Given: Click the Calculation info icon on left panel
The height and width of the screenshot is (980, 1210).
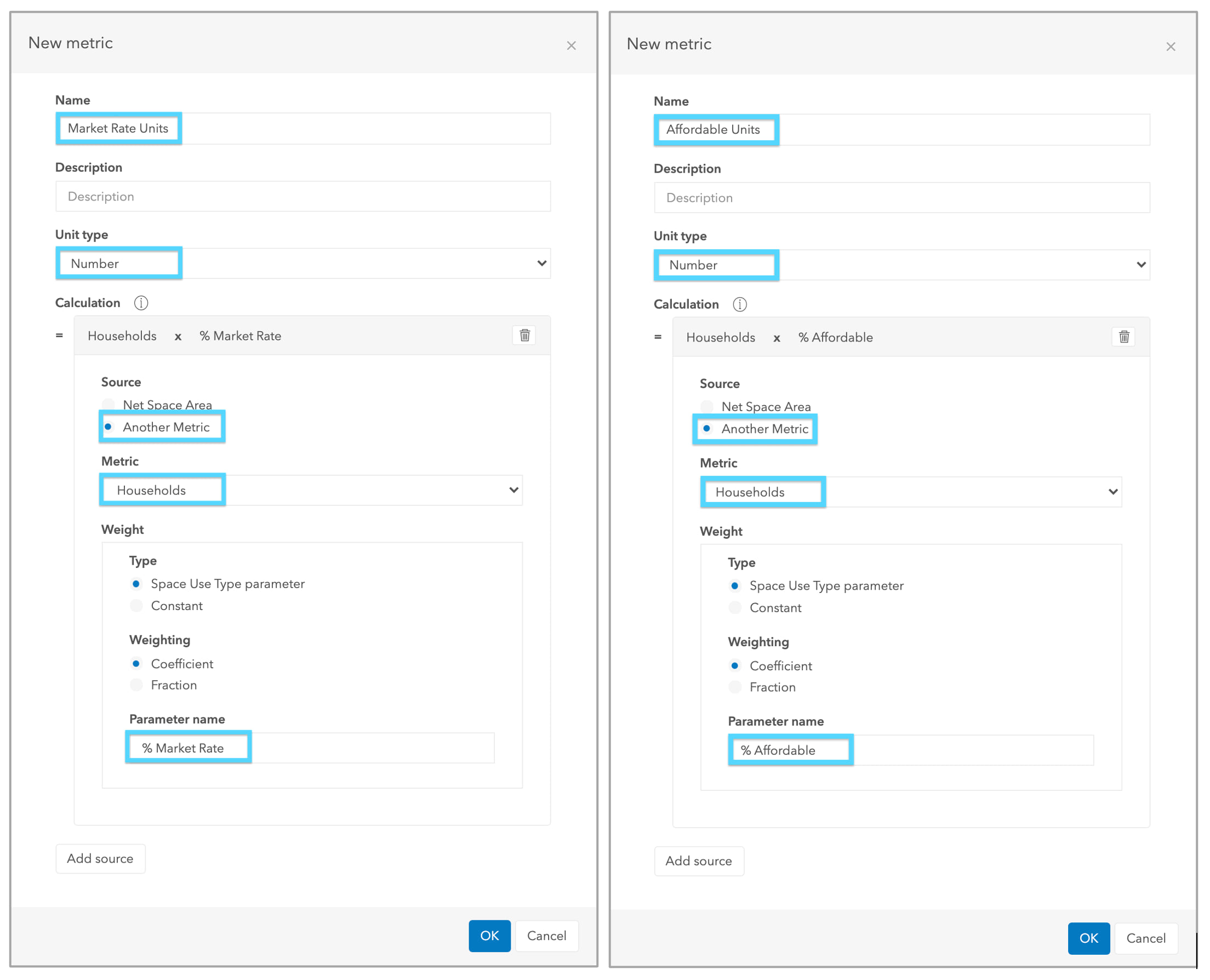Looking at the screenshot, I should pos(149,306).
